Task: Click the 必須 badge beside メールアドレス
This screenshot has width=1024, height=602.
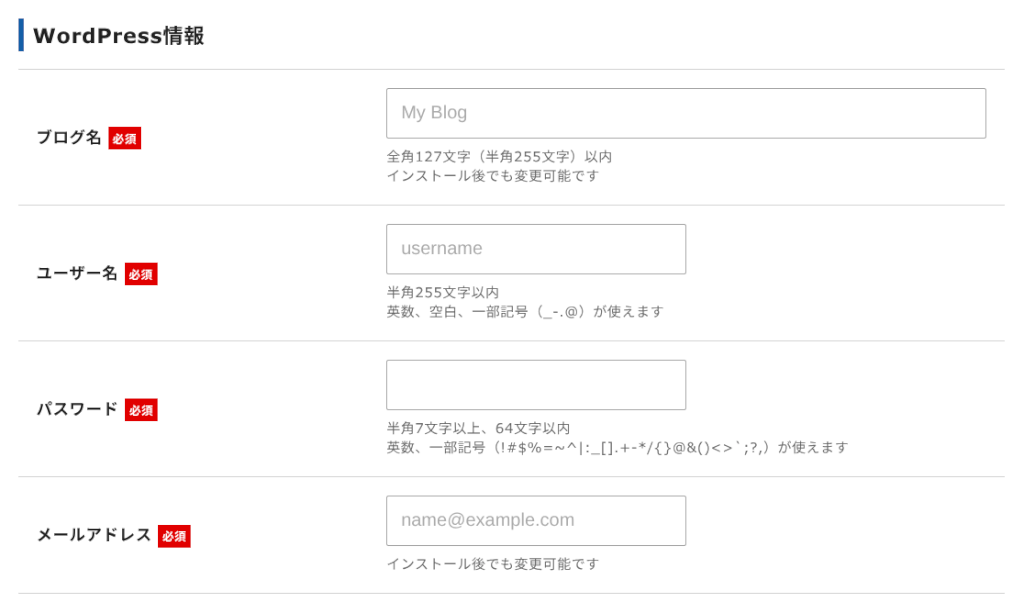Action: pos(174,537)
